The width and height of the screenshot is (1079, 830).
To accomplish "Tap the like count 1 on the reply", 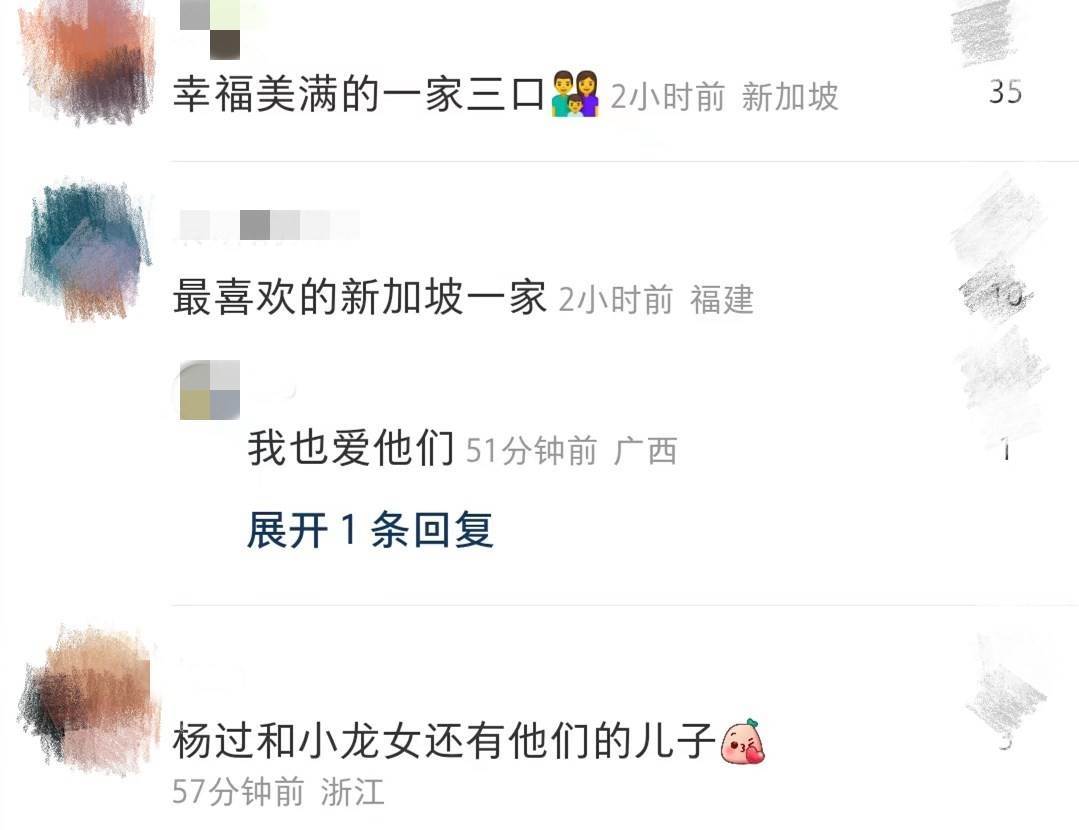I will coord(1005,451).
